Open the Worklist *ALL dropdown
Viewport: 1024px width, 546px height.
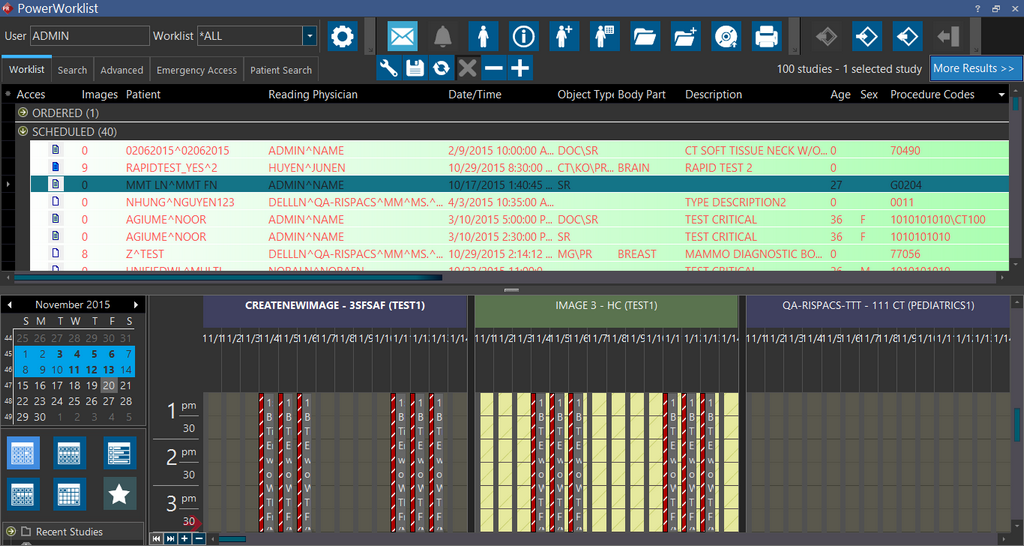pyautogui.click(x=309, y=36)
